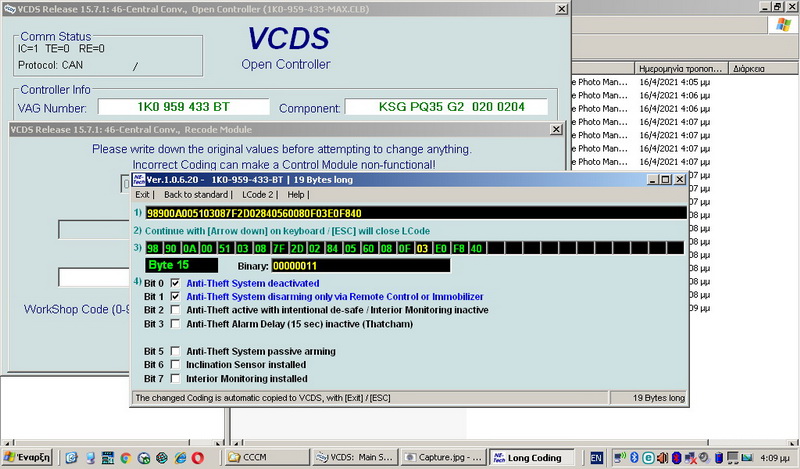The width and height of the screenshot is (800, 469).
Task: Click the battery tray icon
Action: pos(718,458)
